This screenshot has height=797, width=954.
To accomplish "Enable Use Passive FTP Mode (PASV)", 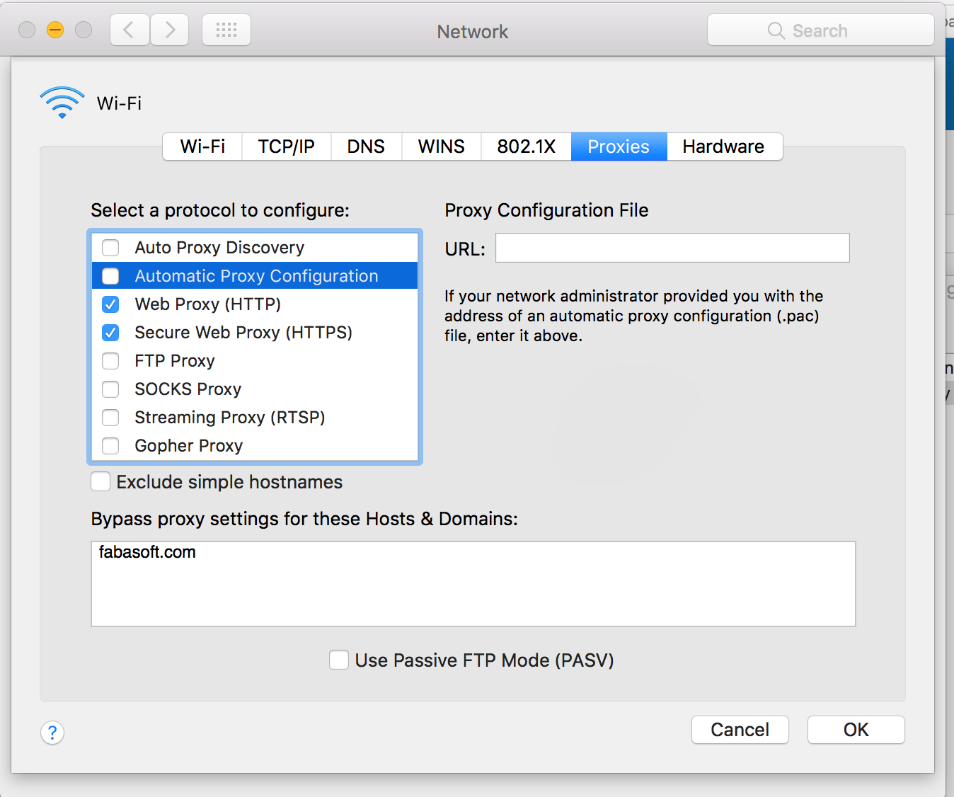I will pyautogui.click(x=339, y=660).
